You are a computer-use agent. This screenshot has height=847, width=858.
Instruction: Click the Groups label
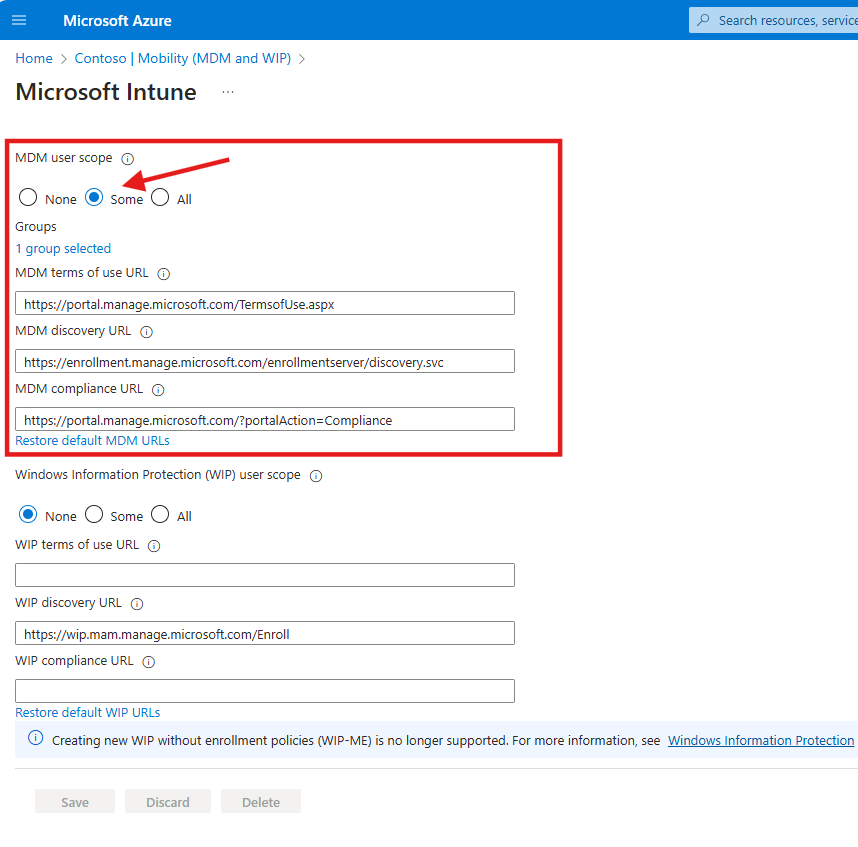click(x=36, y=227)
